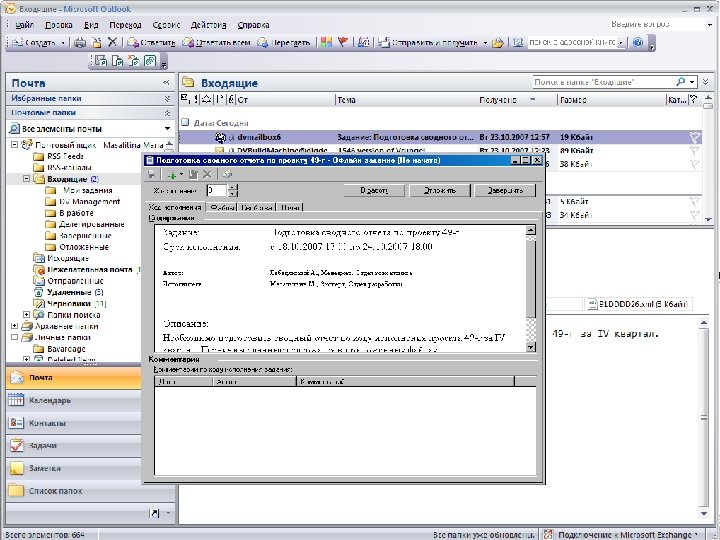Open the Notes (Заметки) navigation button

pos(73,468)
